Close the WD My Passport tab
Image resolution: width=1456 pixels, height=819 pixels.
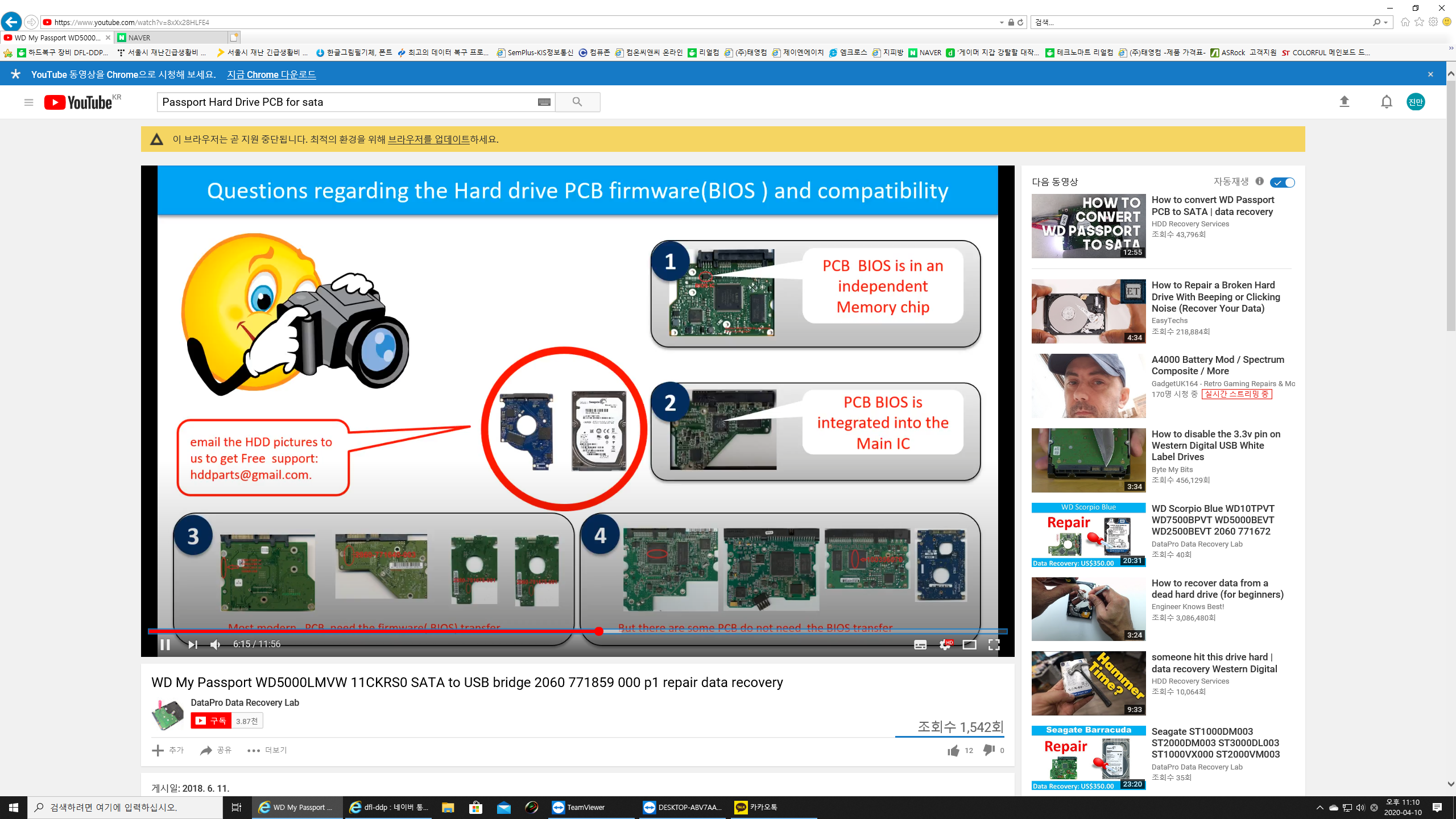108,38
